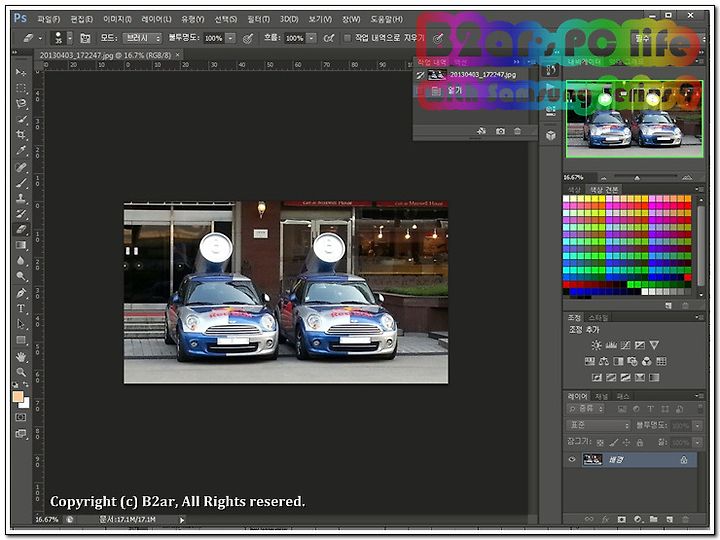Open the brush panel toggle in options bar

[85, 38]
